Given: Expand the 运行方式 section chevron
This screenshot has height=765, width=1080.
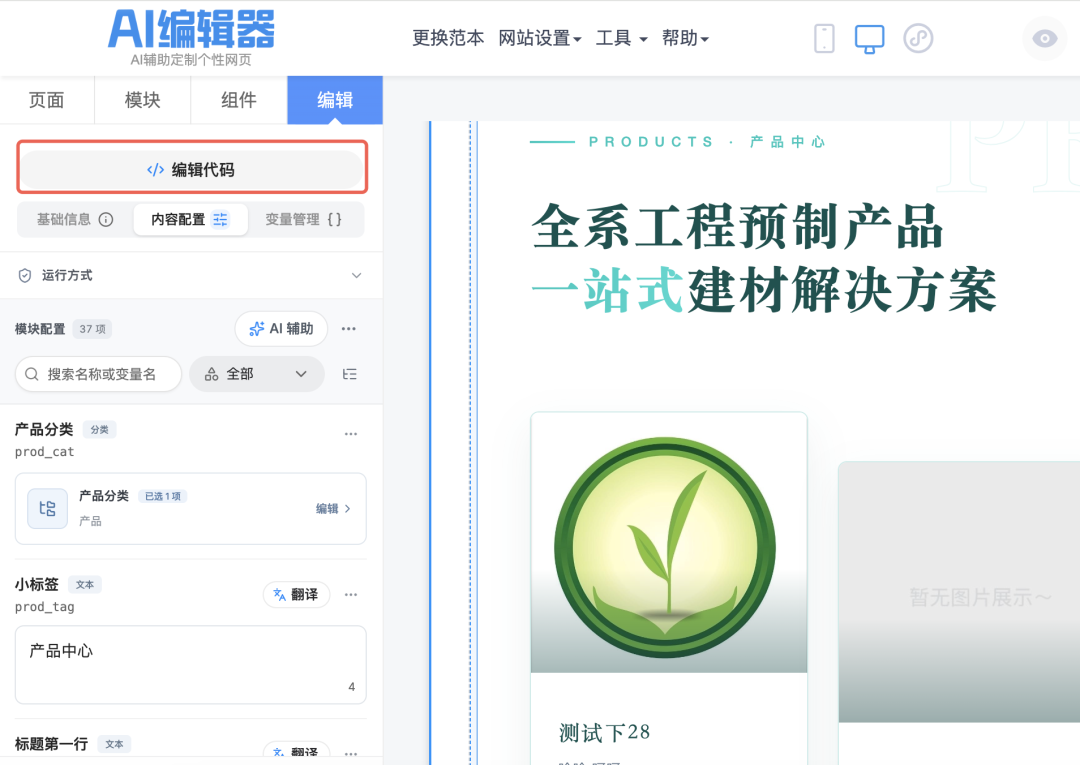Looking at the screenshot, I should 356,275.
